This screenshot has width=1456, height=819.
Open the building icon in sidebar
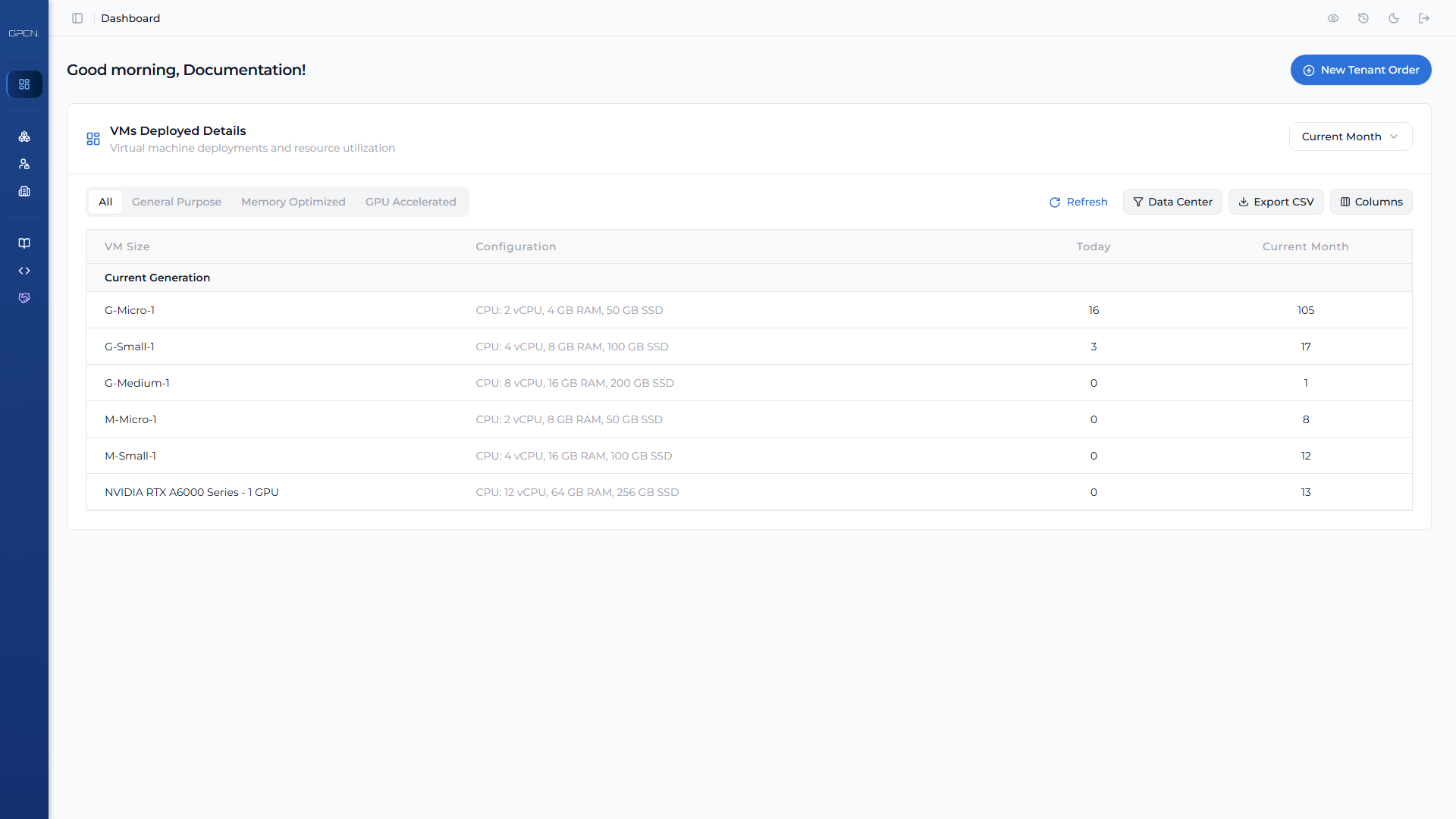click(24, 191)
